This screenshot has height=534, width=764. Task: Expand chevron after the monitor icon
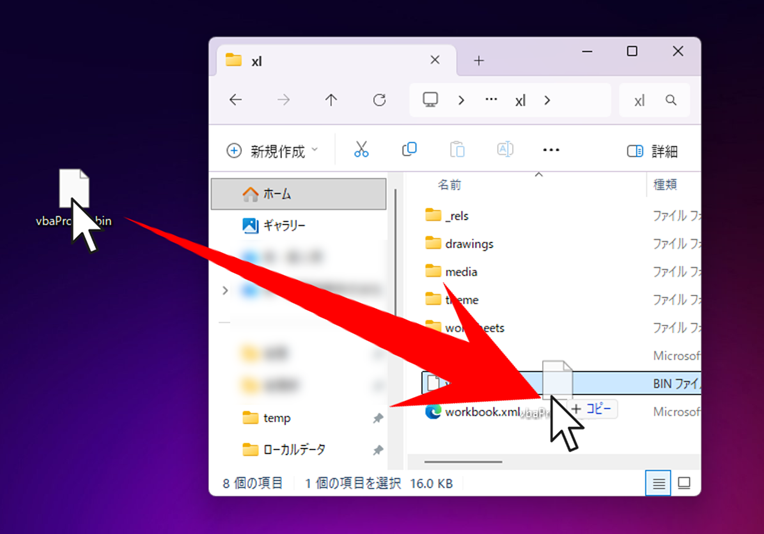461,100
